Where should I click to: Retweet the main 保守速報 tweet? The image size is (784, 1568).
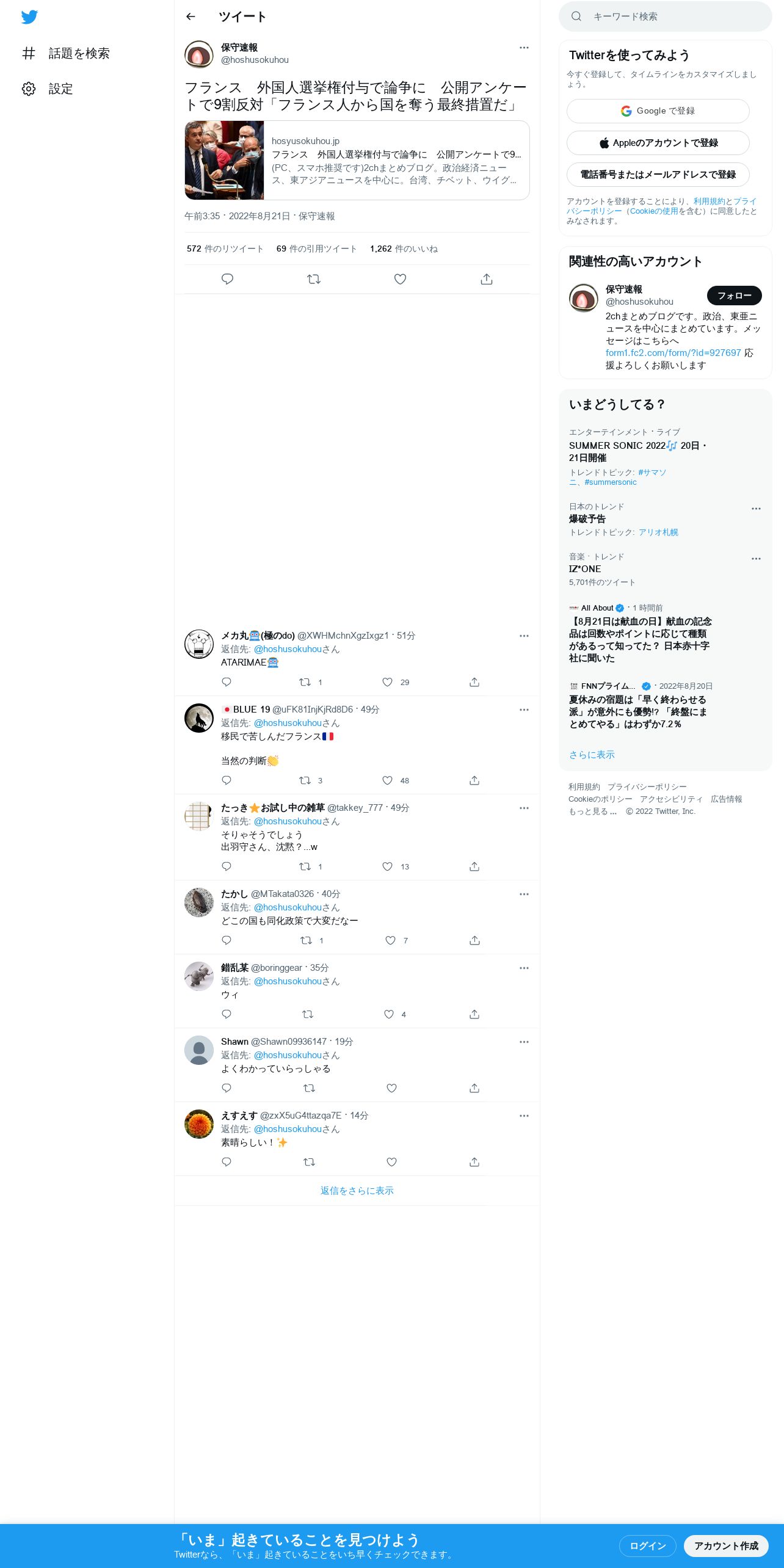pos(314,279)
